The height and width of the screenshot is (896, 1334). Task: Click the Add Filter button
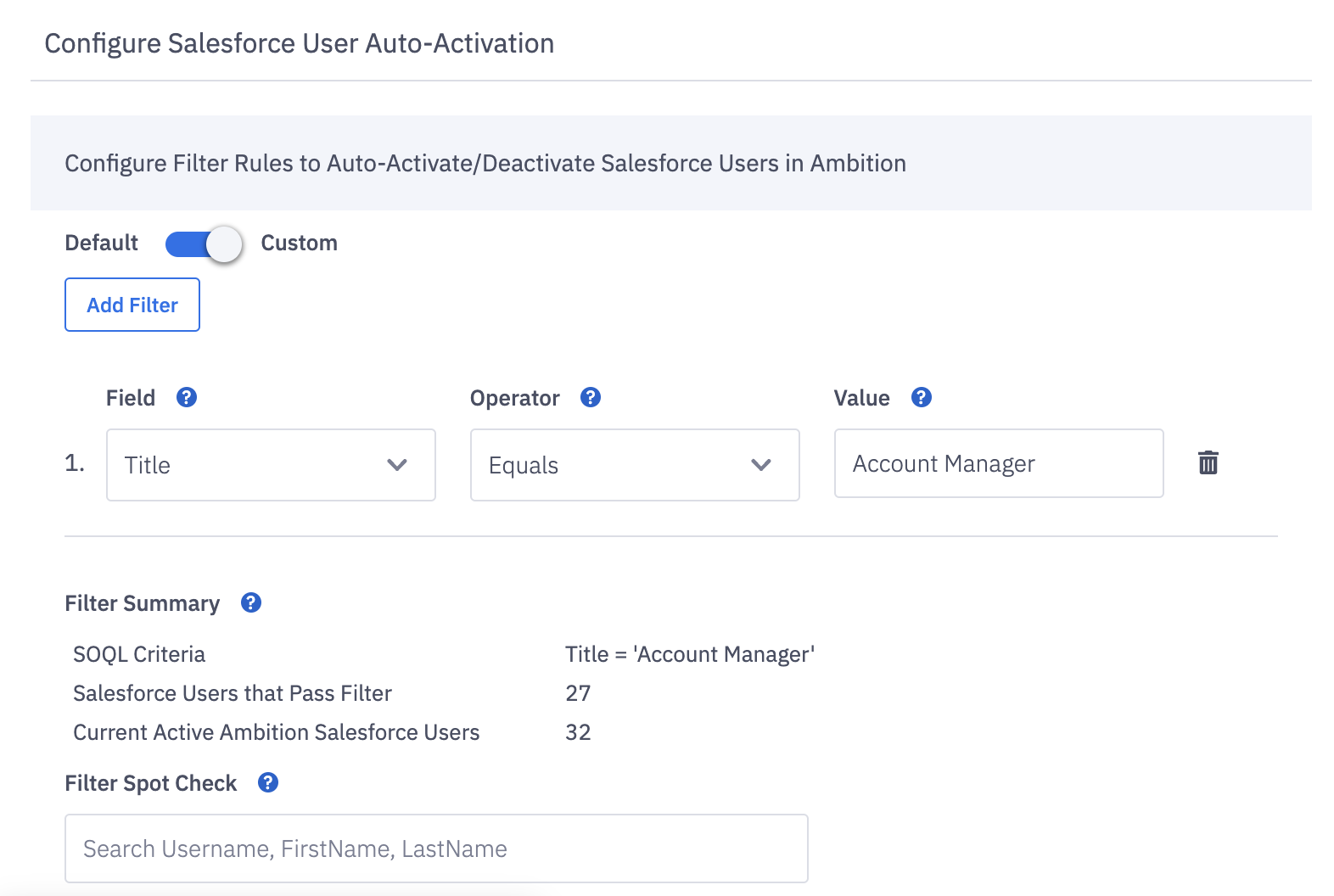tap(132, 305)
